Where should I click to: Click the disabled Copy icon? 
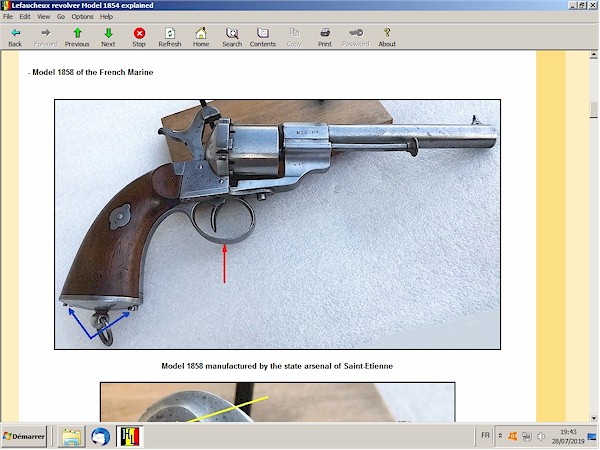click(294, 38)
